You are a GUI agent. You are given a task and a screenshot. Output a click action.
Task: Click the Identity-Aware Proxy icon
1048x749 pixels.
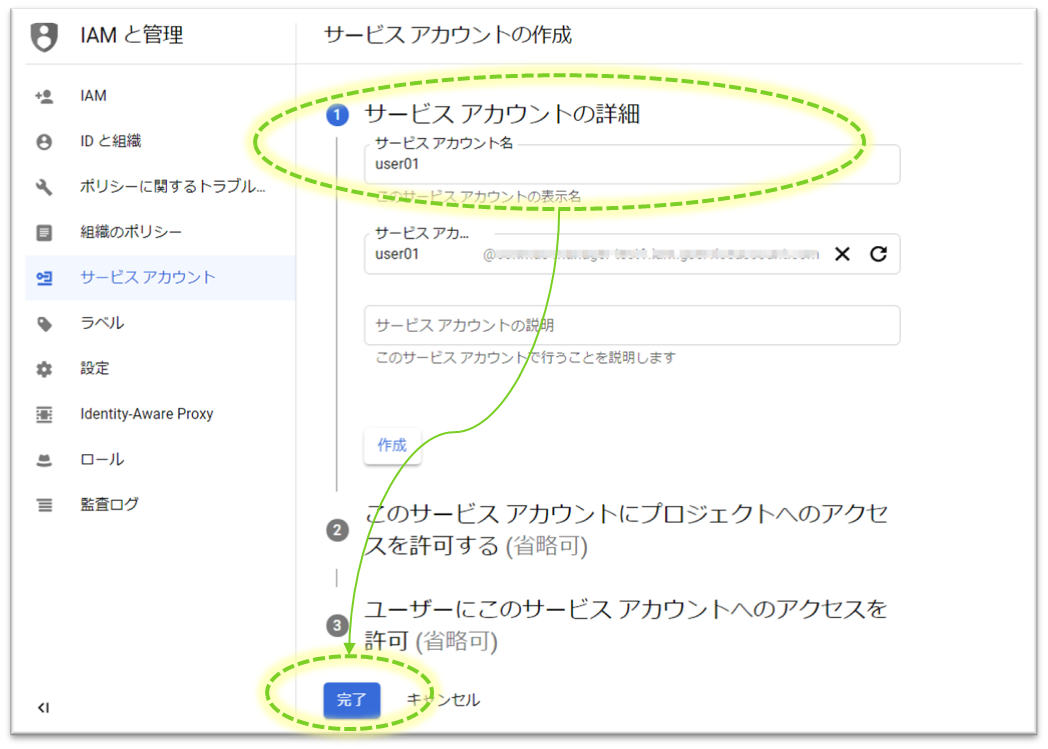[x=43, y=414]
